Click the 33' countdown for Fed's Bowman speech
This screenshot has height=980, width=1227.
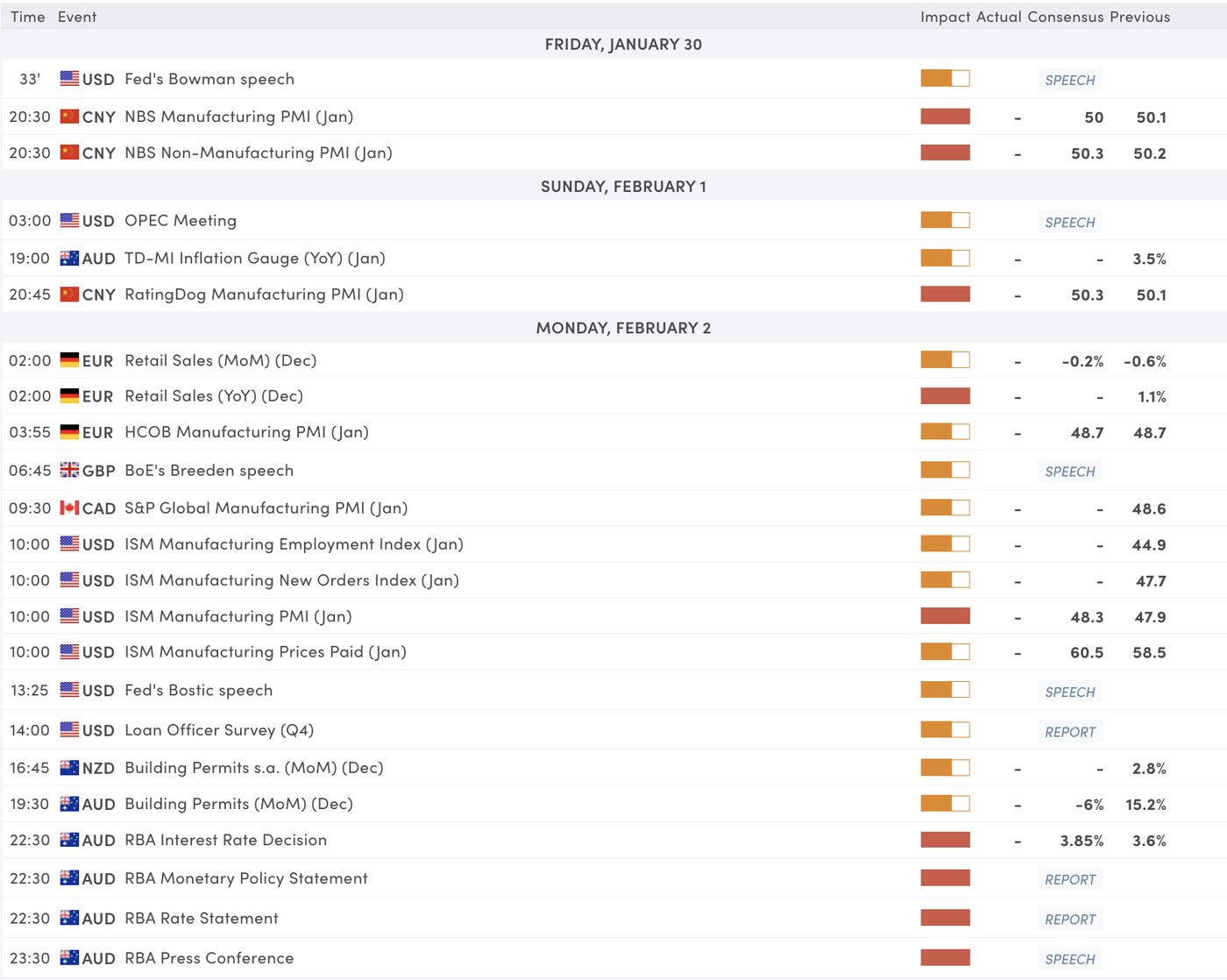(x=30, y=79)
